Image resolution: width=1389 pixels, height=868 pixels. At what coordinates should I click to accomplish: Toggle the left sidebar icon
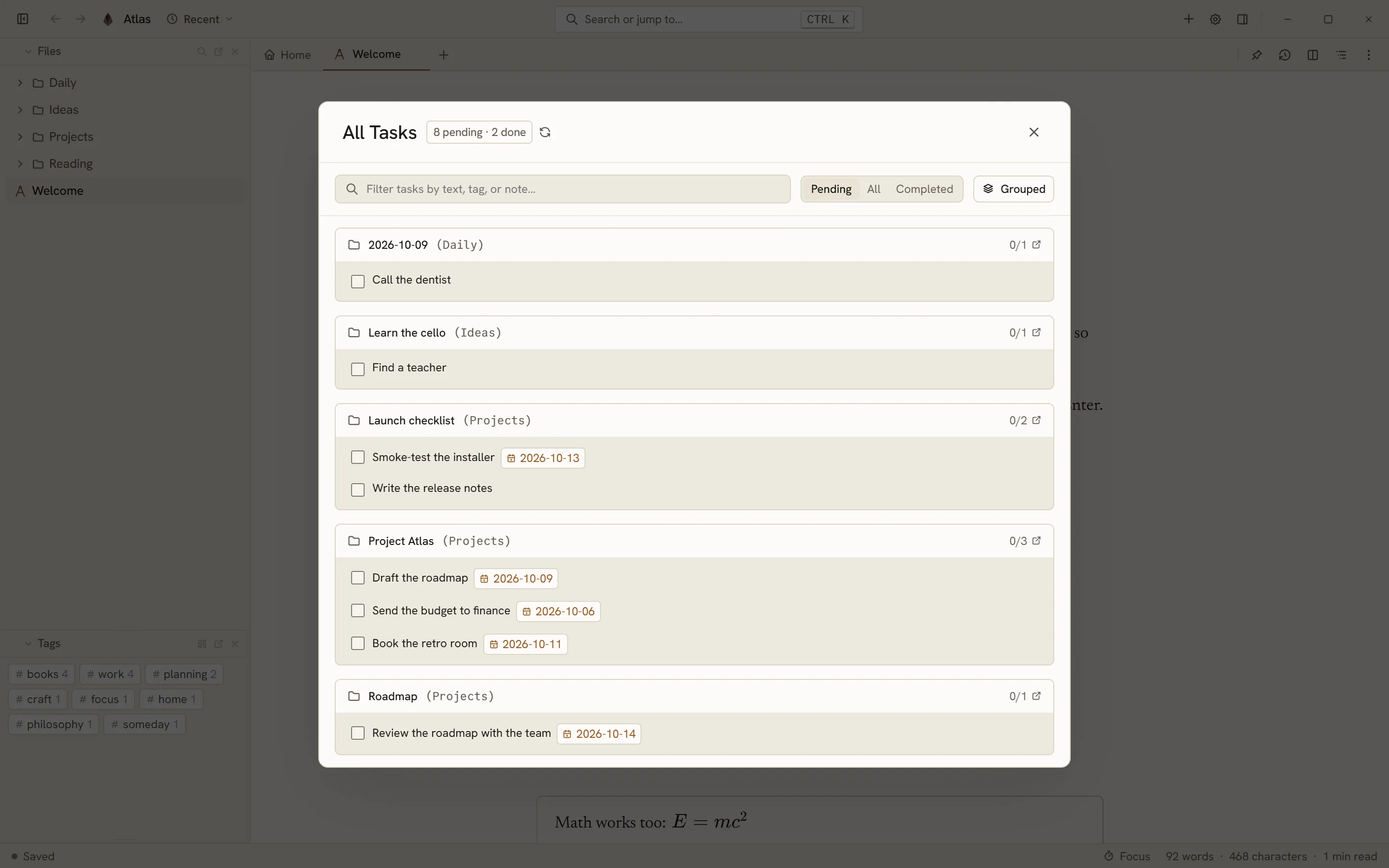(23, 19)
